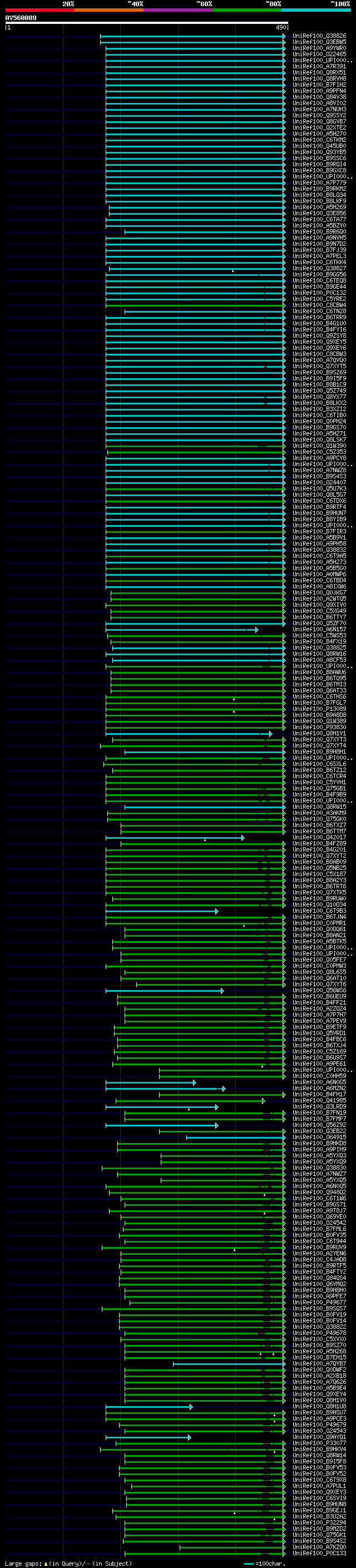Select the UniRef100_B8LKF9 label
This screenshot has height=1568, width=356.
[319, 201]
